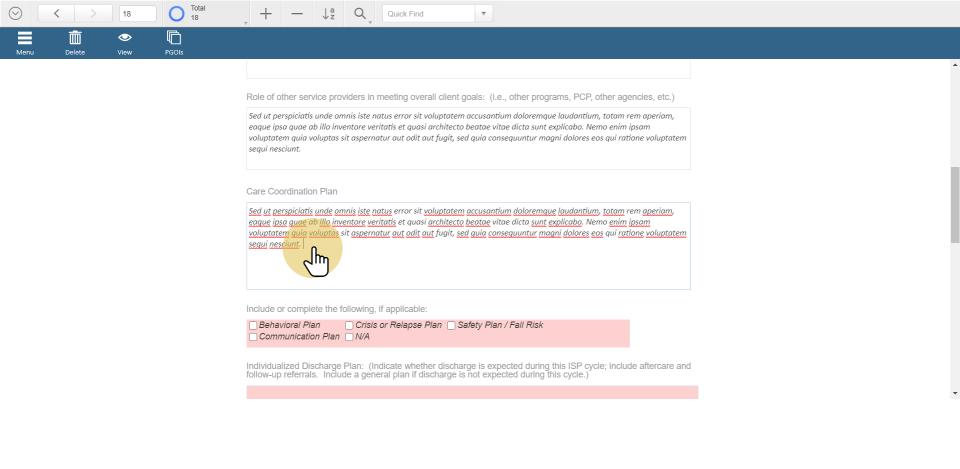The height and width of the screenshot is (469, 960).
Task: Enable Safety Plan / Fall Risk checkbox
Action: tap(451, 326)
